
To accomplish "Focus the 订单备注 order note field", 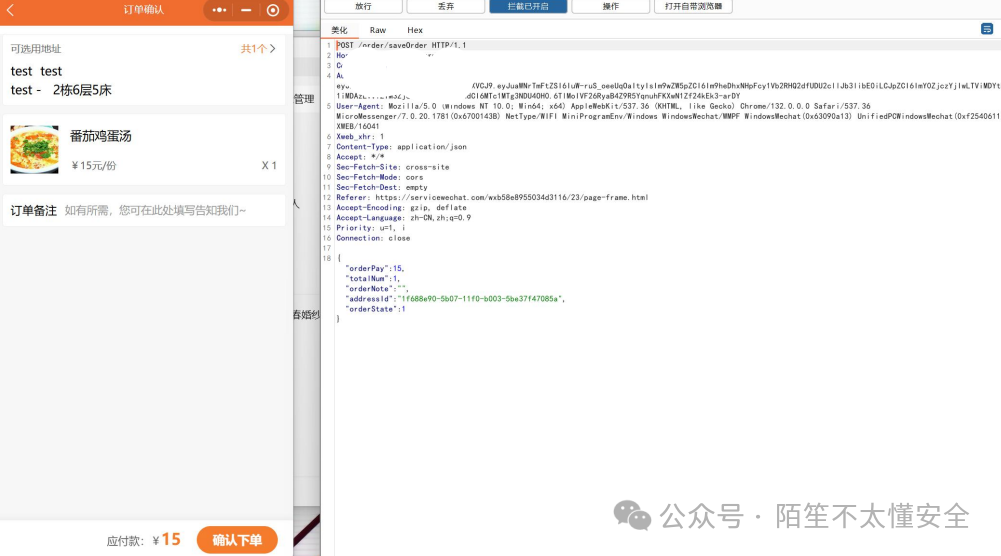I will [144, 211].
